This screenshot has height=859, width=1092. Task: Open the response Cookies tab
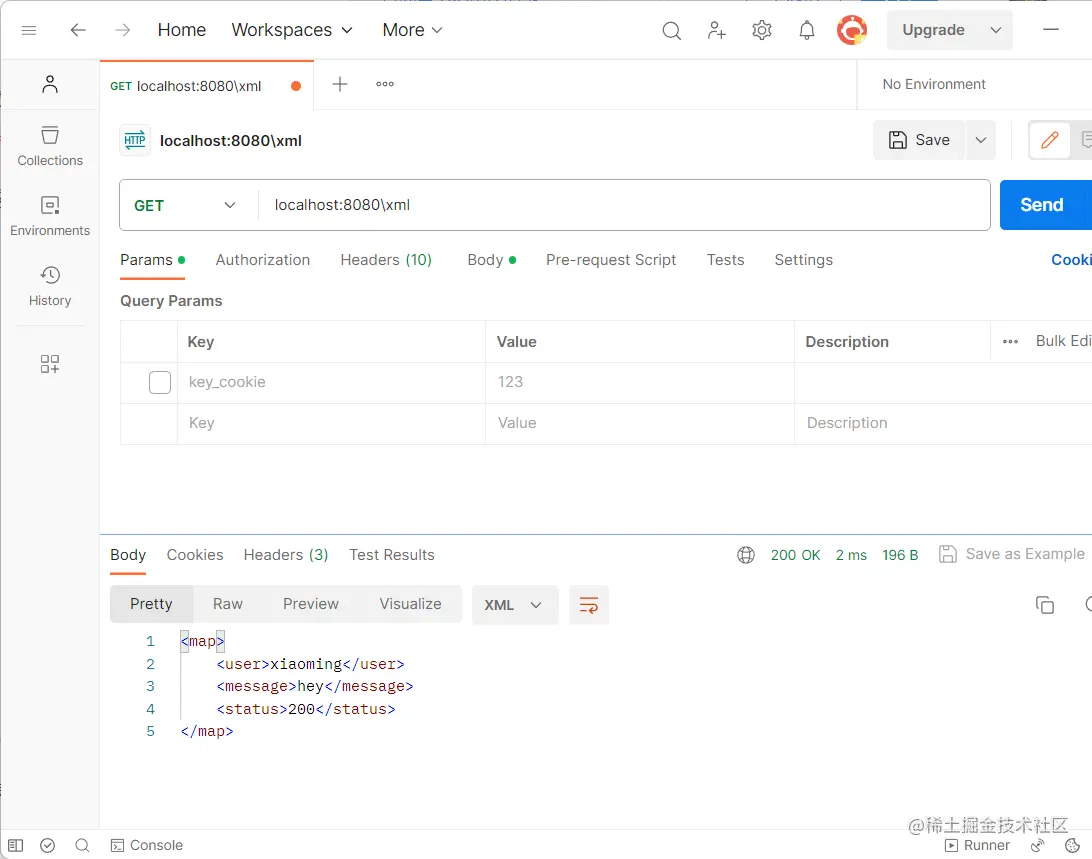(x=195, y=555)
